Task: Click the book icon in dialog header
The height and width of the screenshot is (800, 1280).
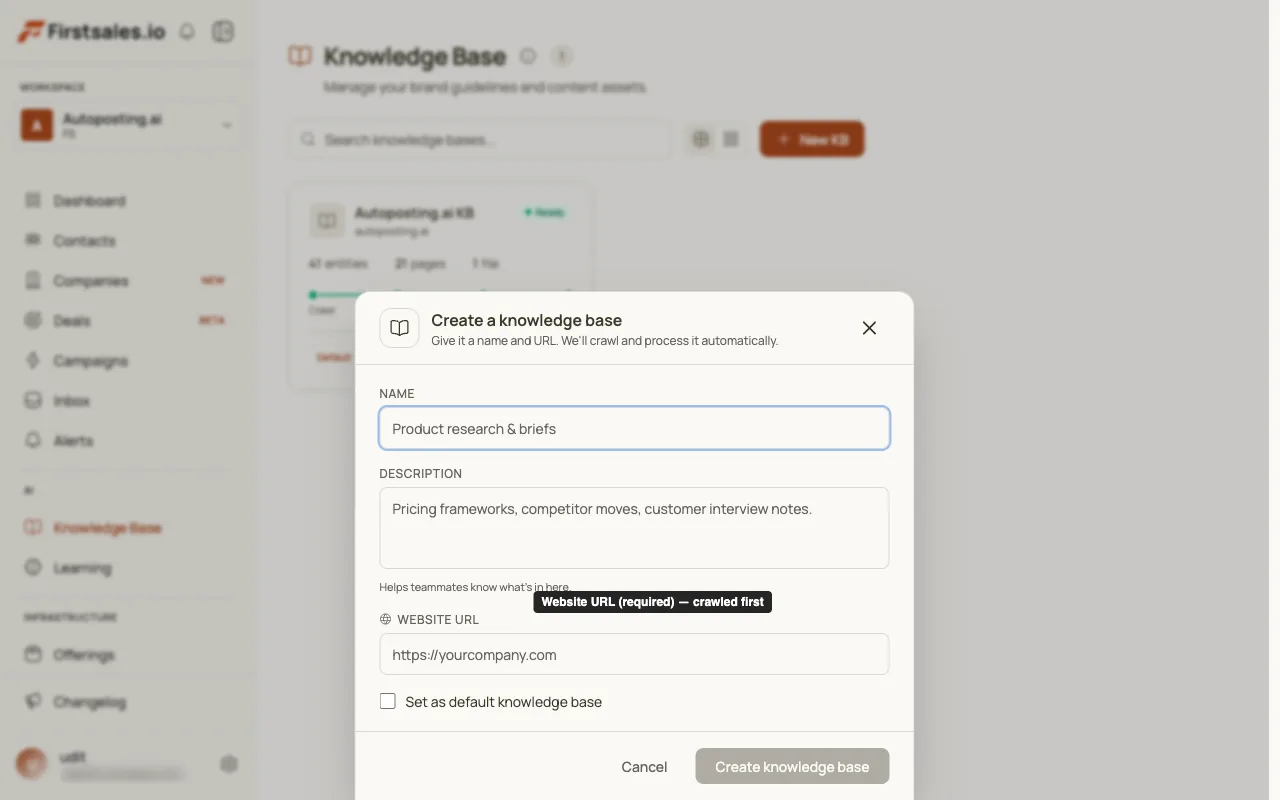Action: pyautogui.click(x=399, y=328)
